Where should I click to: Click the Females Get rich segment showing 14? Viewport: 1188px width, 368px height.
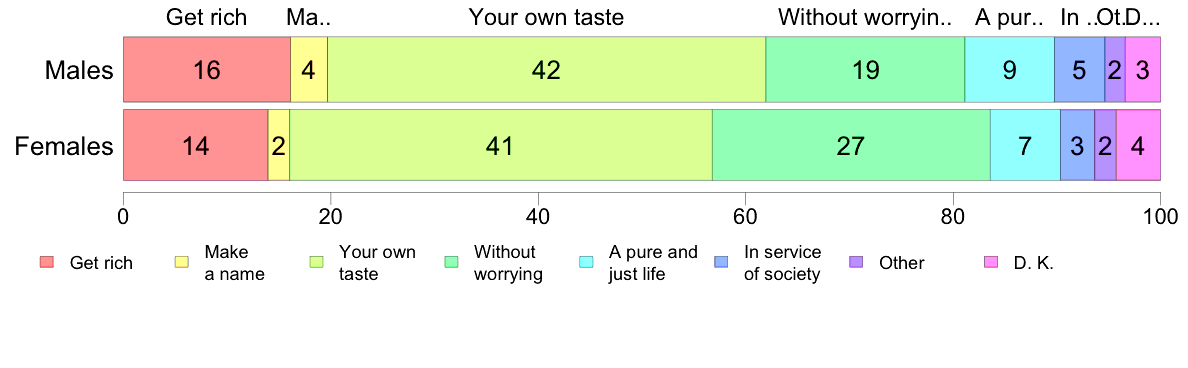coord(195,145)
